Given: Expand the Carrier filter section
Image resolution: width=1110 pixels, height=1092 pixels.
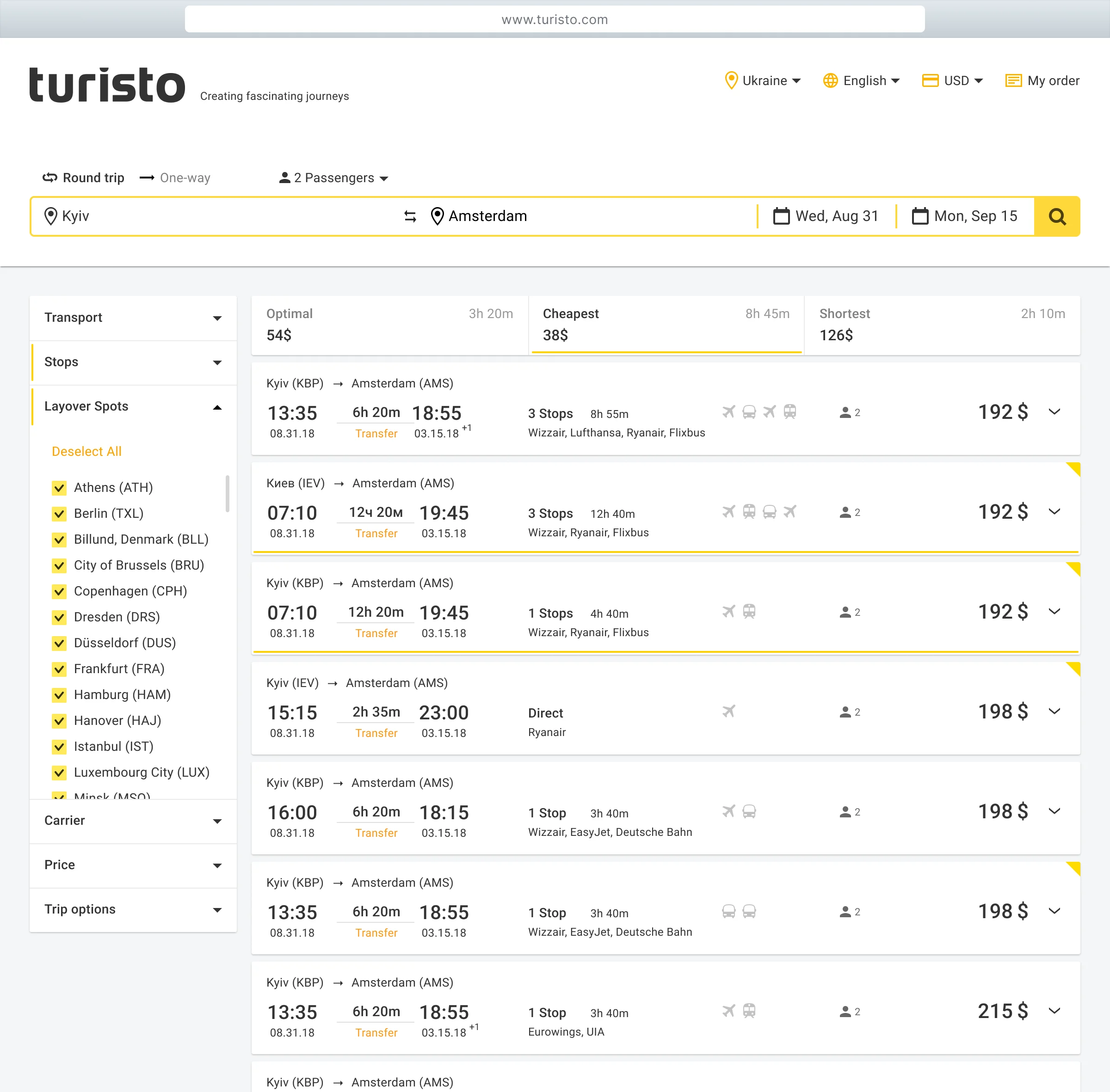Looking at the screenshot, I should pyautogui.click(x=133, y=821).
